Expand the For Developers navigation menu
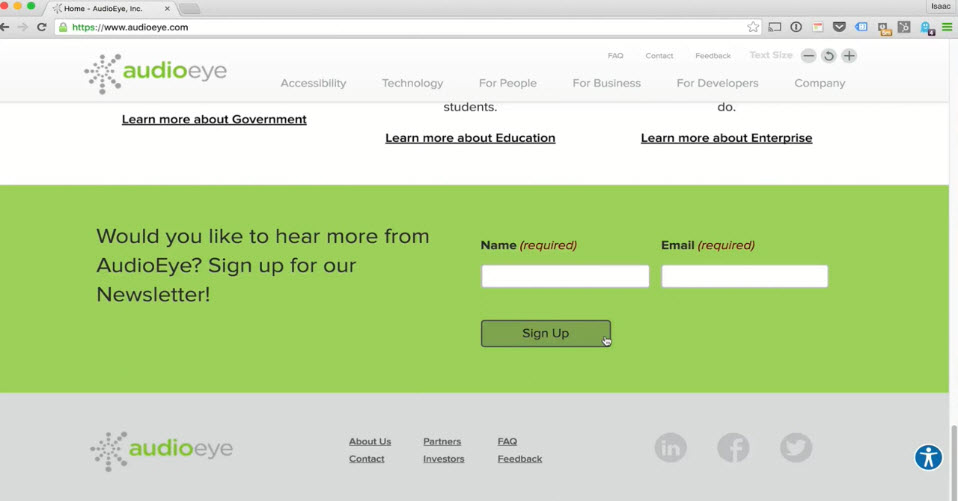The image size is (958, 501). click(717, 83)
